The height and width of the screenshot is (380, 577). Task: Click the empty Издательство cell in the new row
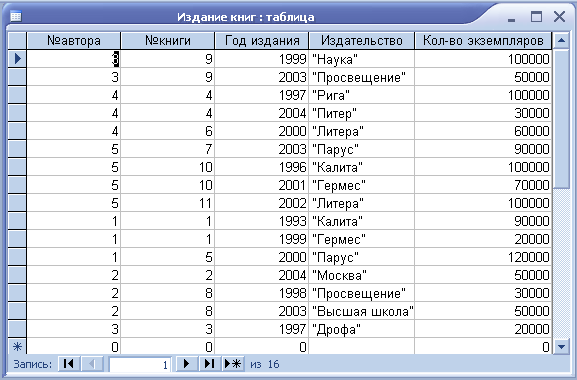coord(362,347)
